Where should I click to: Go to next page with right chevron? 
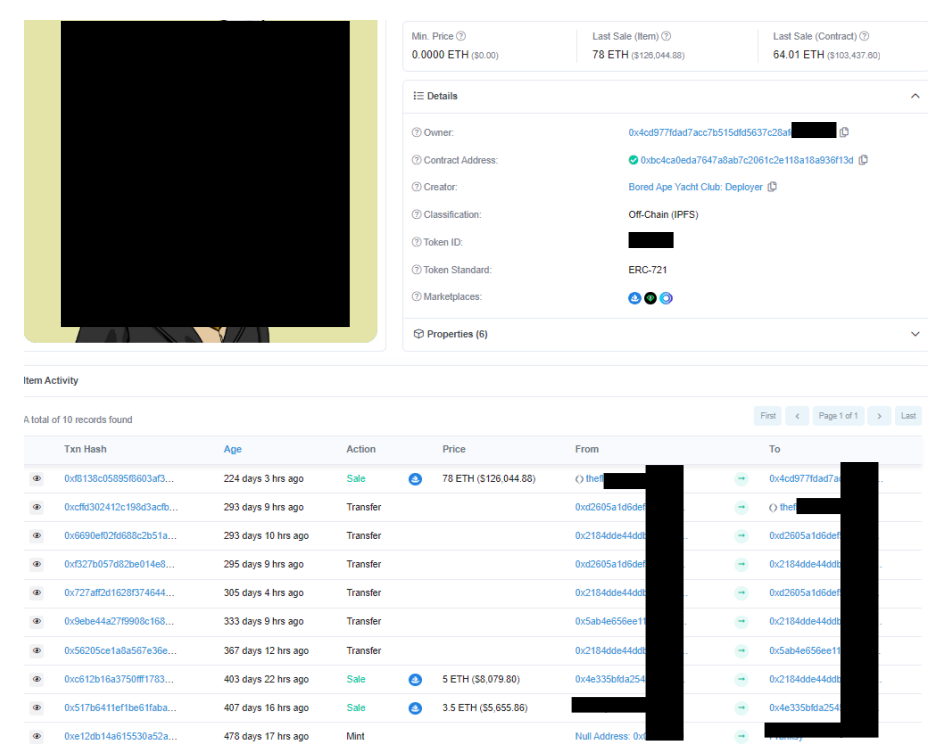[x=879, y=416]
